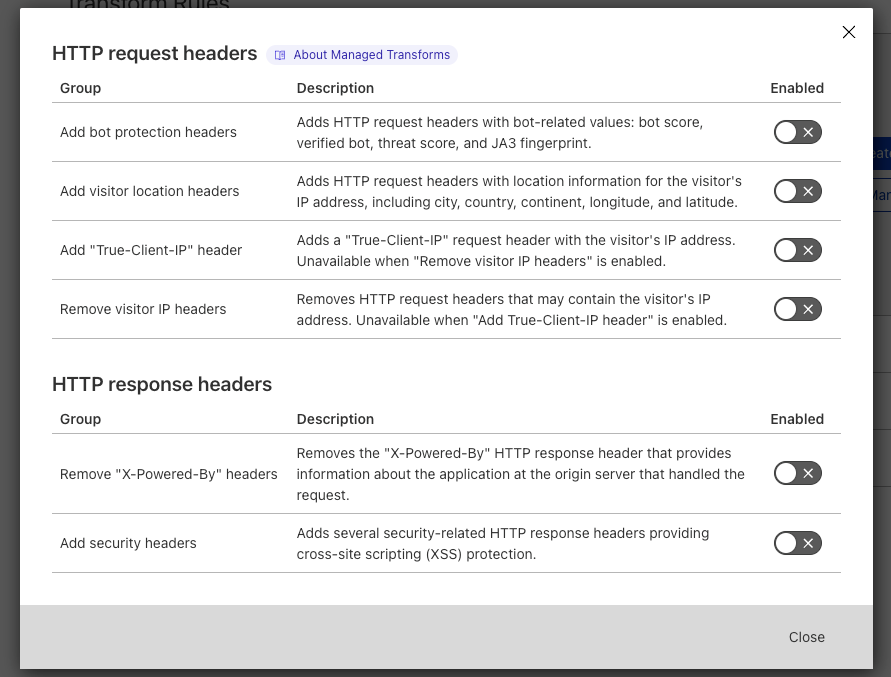Switch on Remove "X-Powered-By" headers toggle
The width and height of the screenshot is (891, 677).
click(x=797, y=473)
